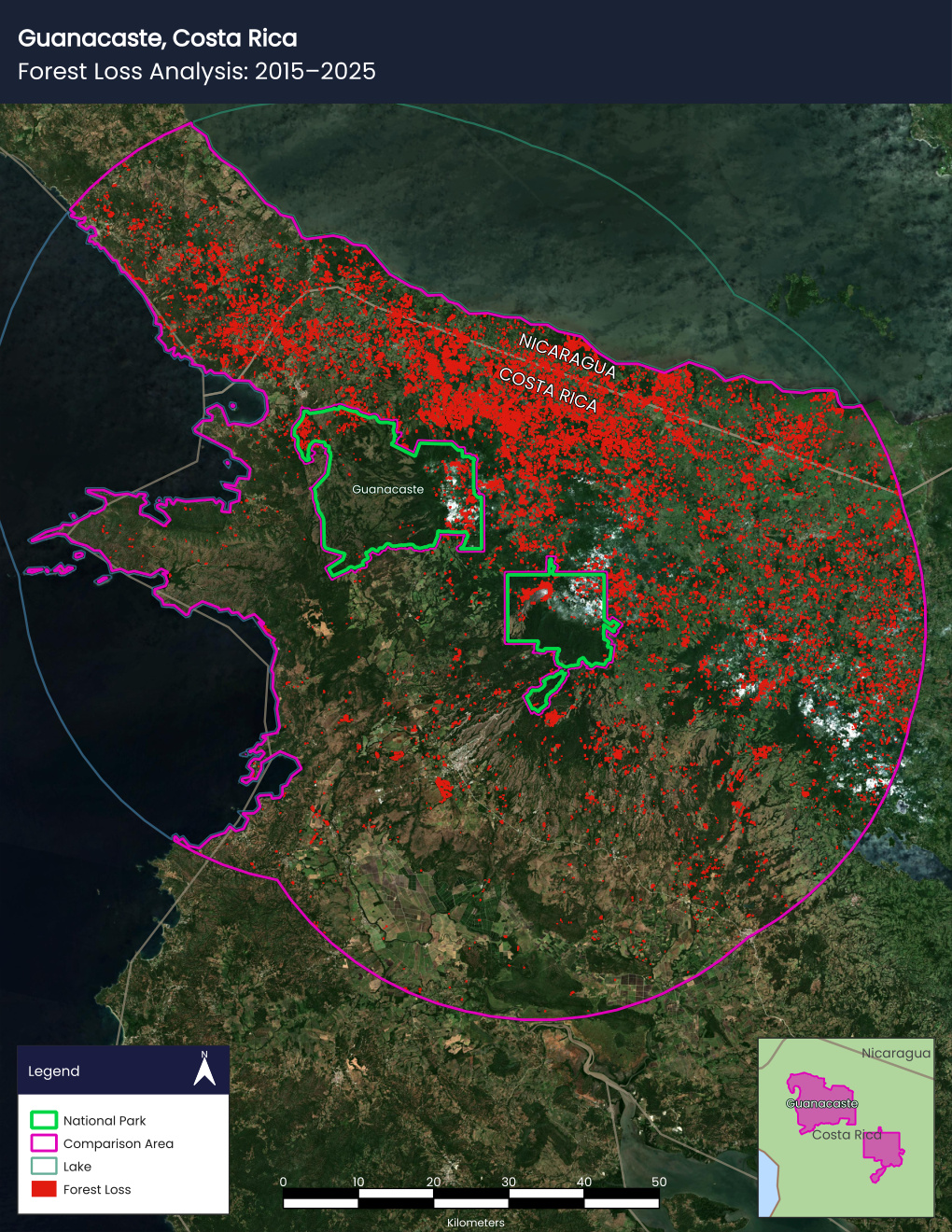Select the Guanacaste park label on map
Screen dimensions: 952x1232
(387, 489)
